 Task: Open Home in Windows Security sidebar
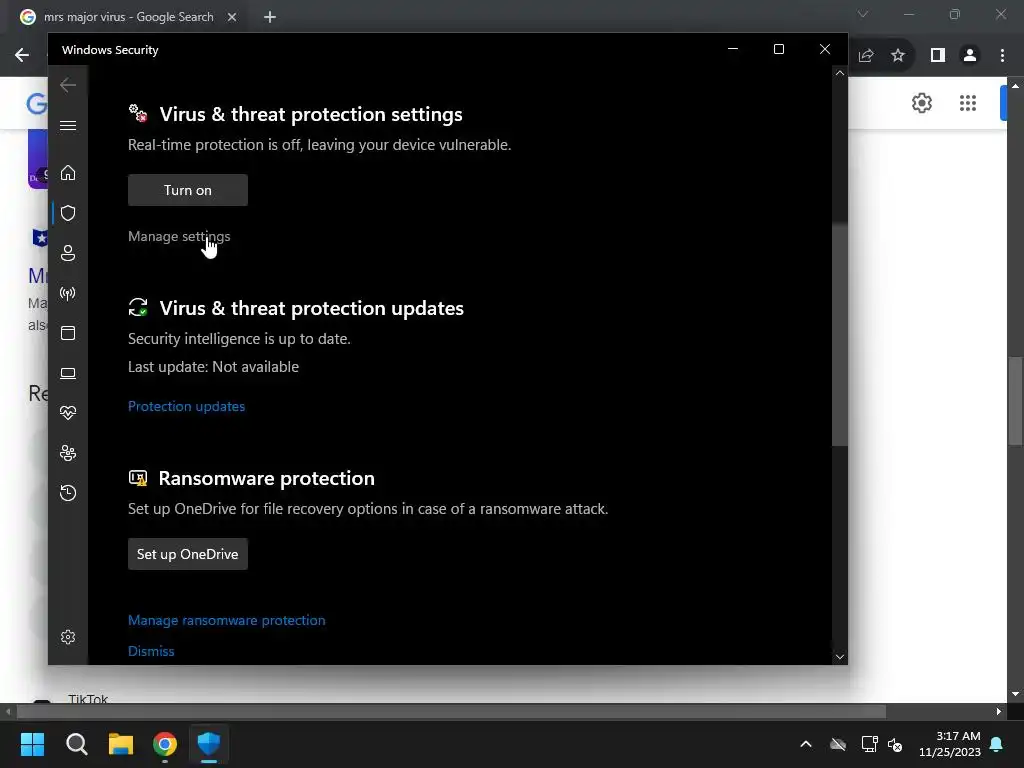click(68, 173)
